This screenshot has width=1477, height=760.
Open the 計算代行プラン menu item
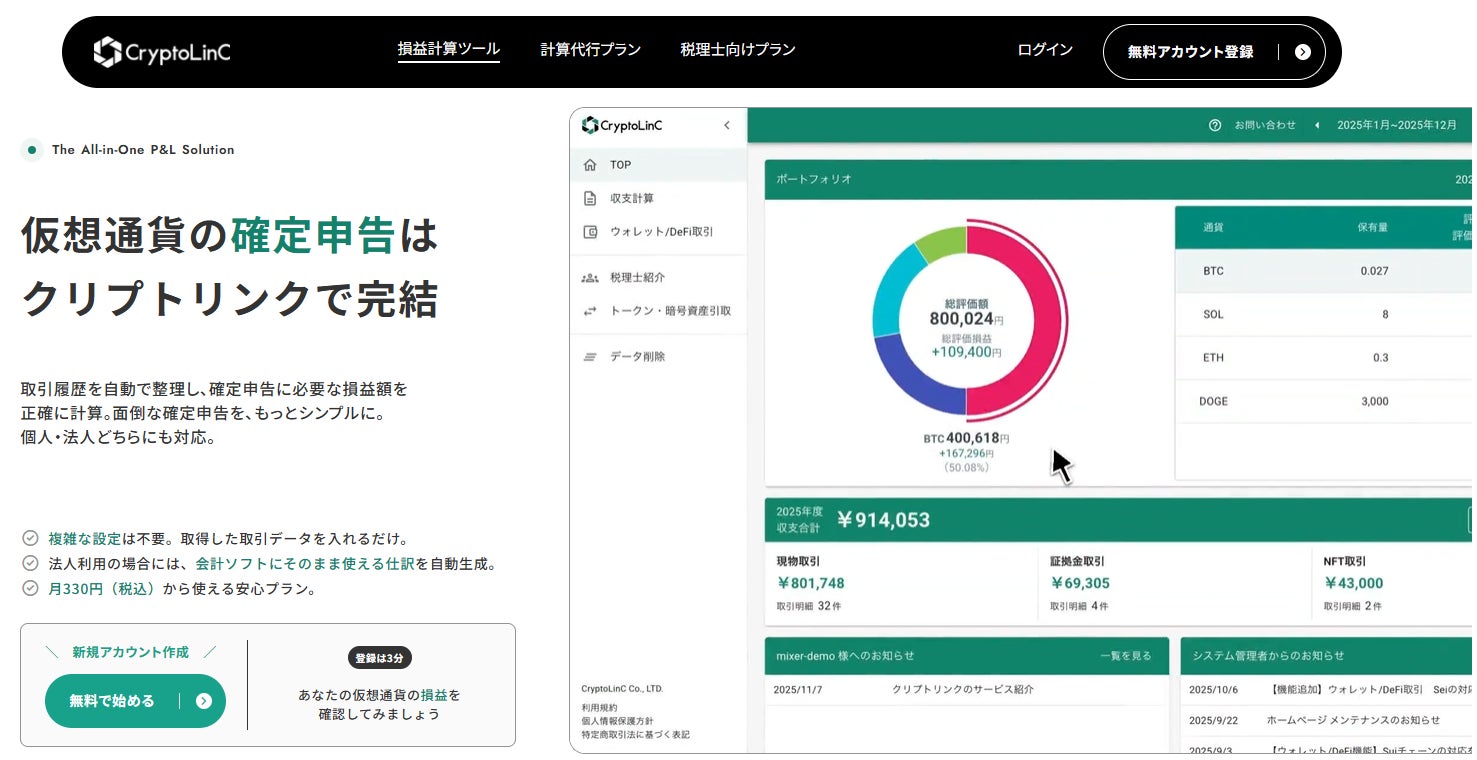[589, 48]
